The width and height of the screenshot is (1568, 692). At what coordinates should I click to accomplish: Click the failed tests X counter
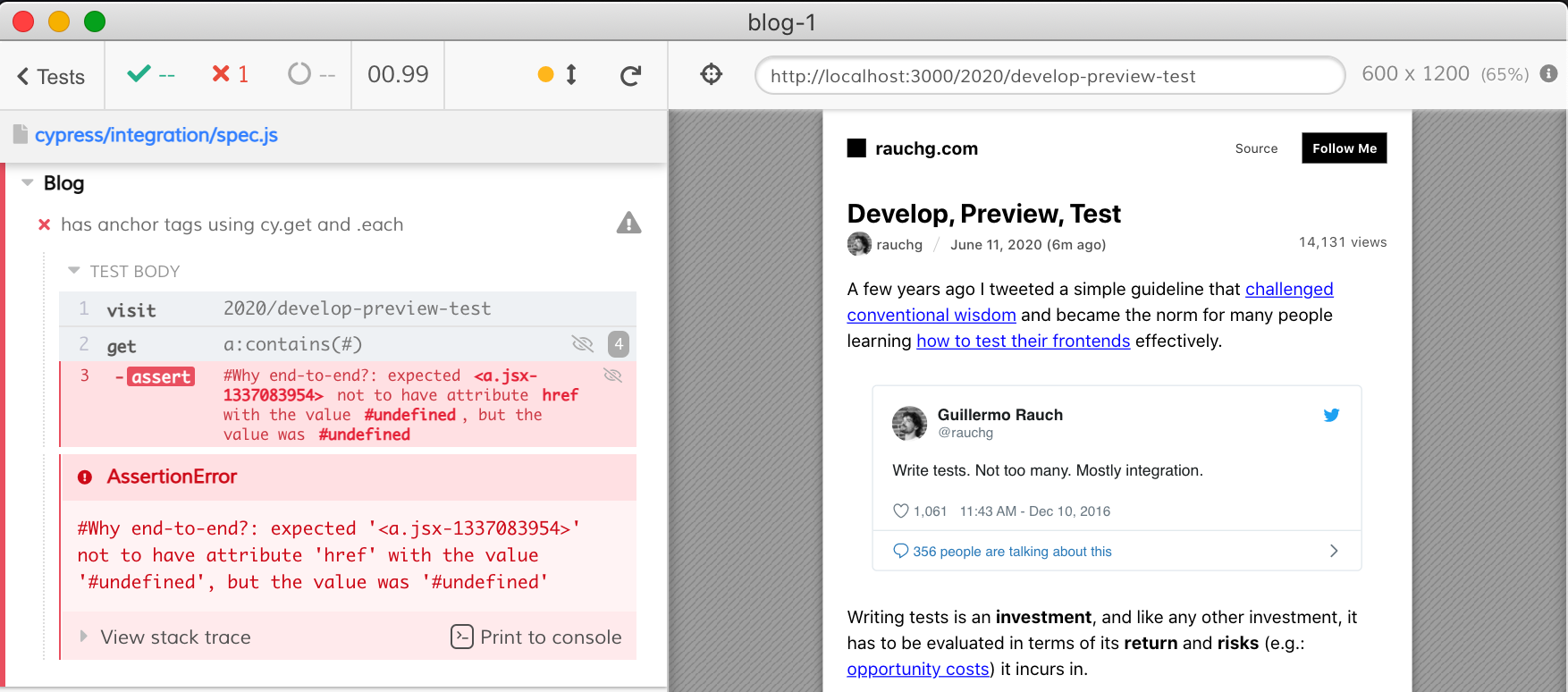(x=230, y=74)
